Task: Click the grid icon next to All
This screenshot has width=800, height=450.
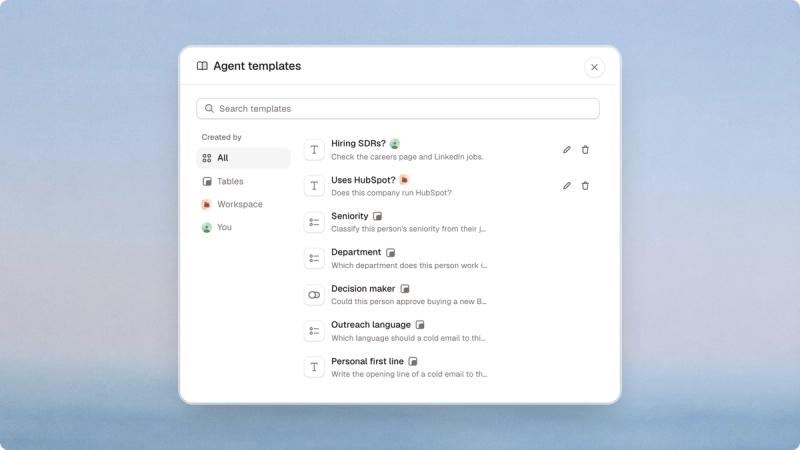Action: [207, 158]
